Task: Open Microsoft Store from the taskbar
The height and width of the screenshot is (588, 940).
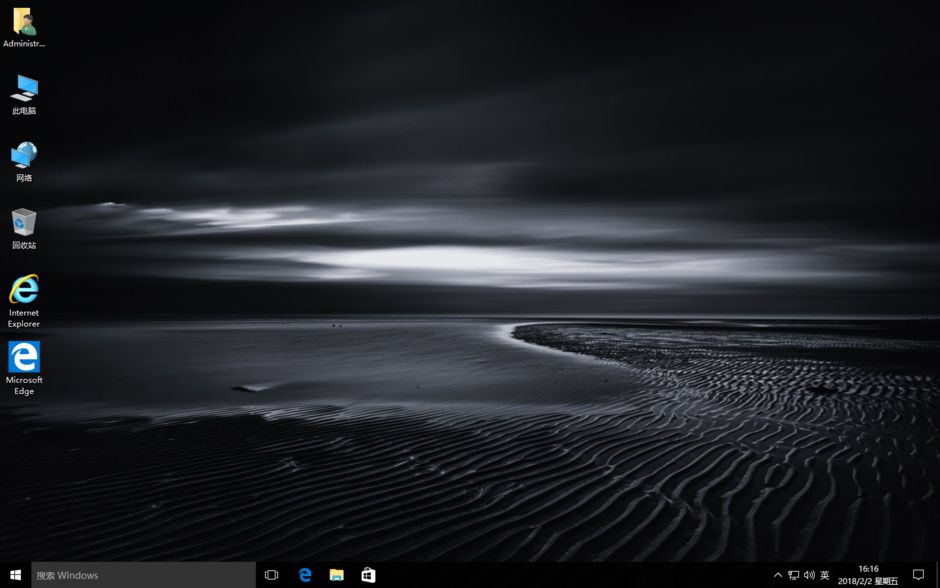Action: [x=368, y=575]
